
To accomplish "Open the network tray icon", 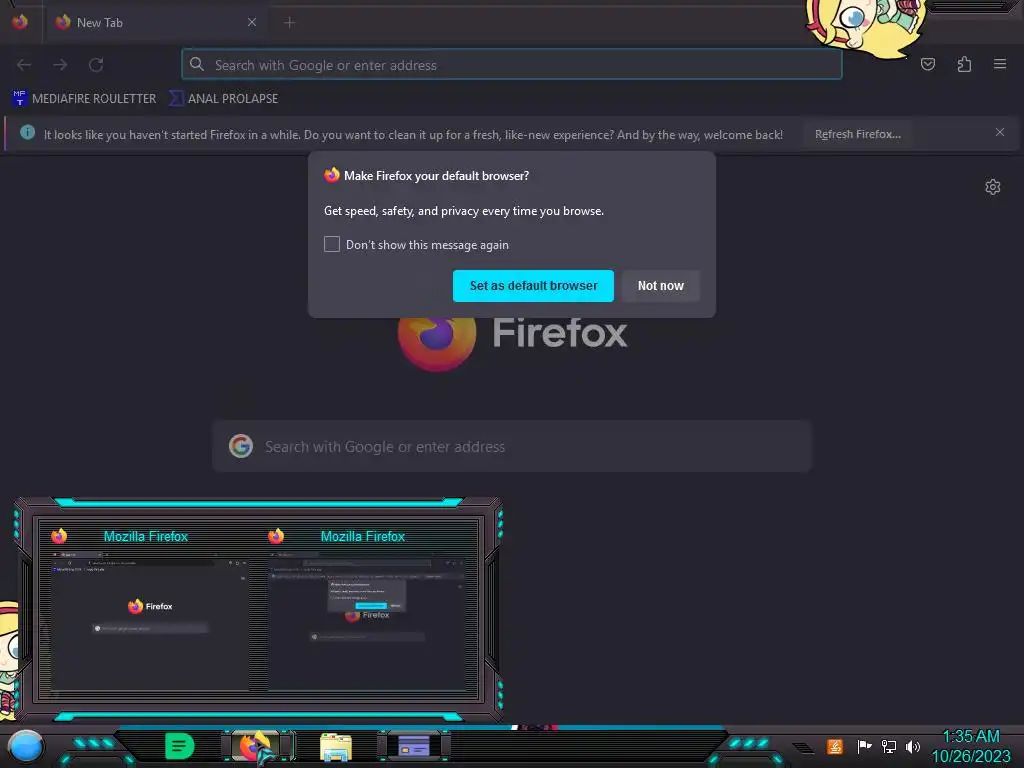I will point(889,746).
